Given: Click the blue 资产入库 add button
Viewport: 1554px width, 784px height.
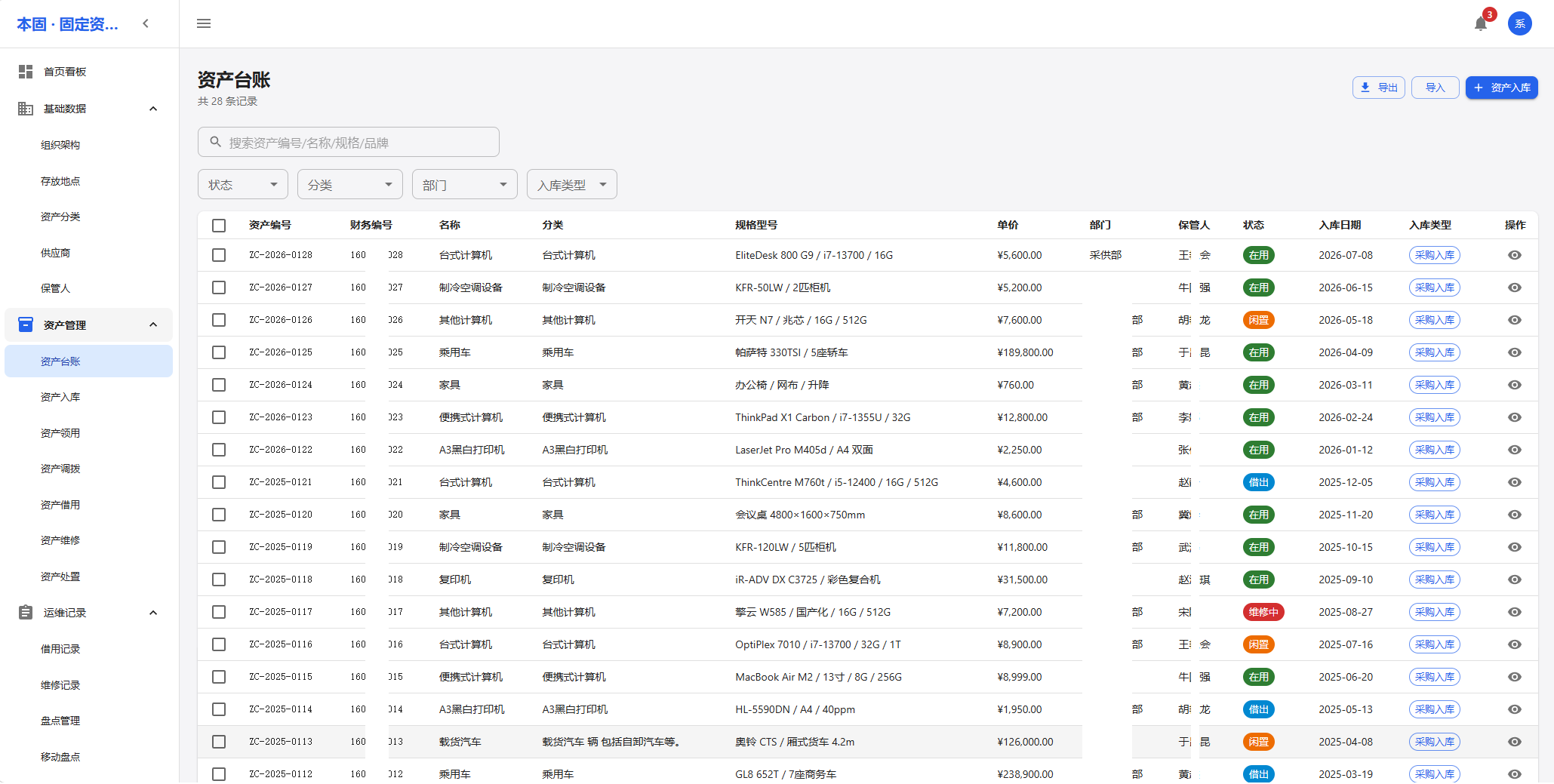Looking at the screenshot, I should pos(1501,88).
